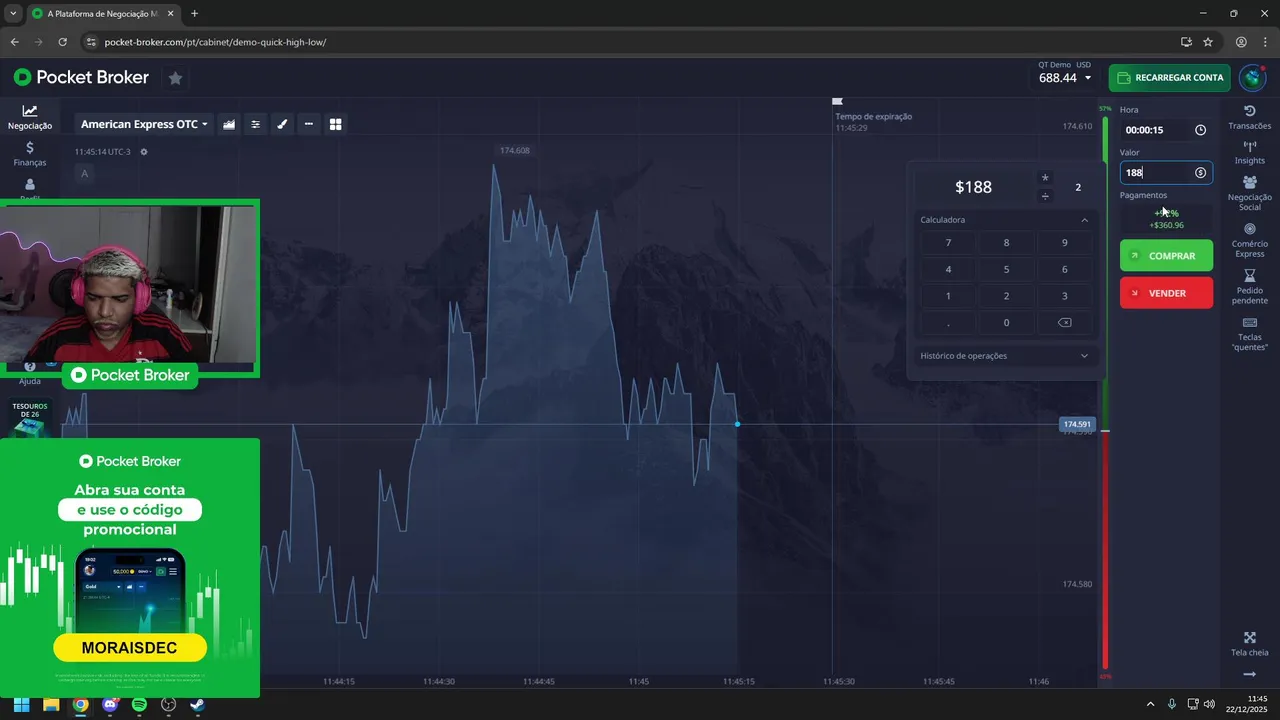Open Spotify from the taskbar
1280x720 pixels.
point(139,704)
